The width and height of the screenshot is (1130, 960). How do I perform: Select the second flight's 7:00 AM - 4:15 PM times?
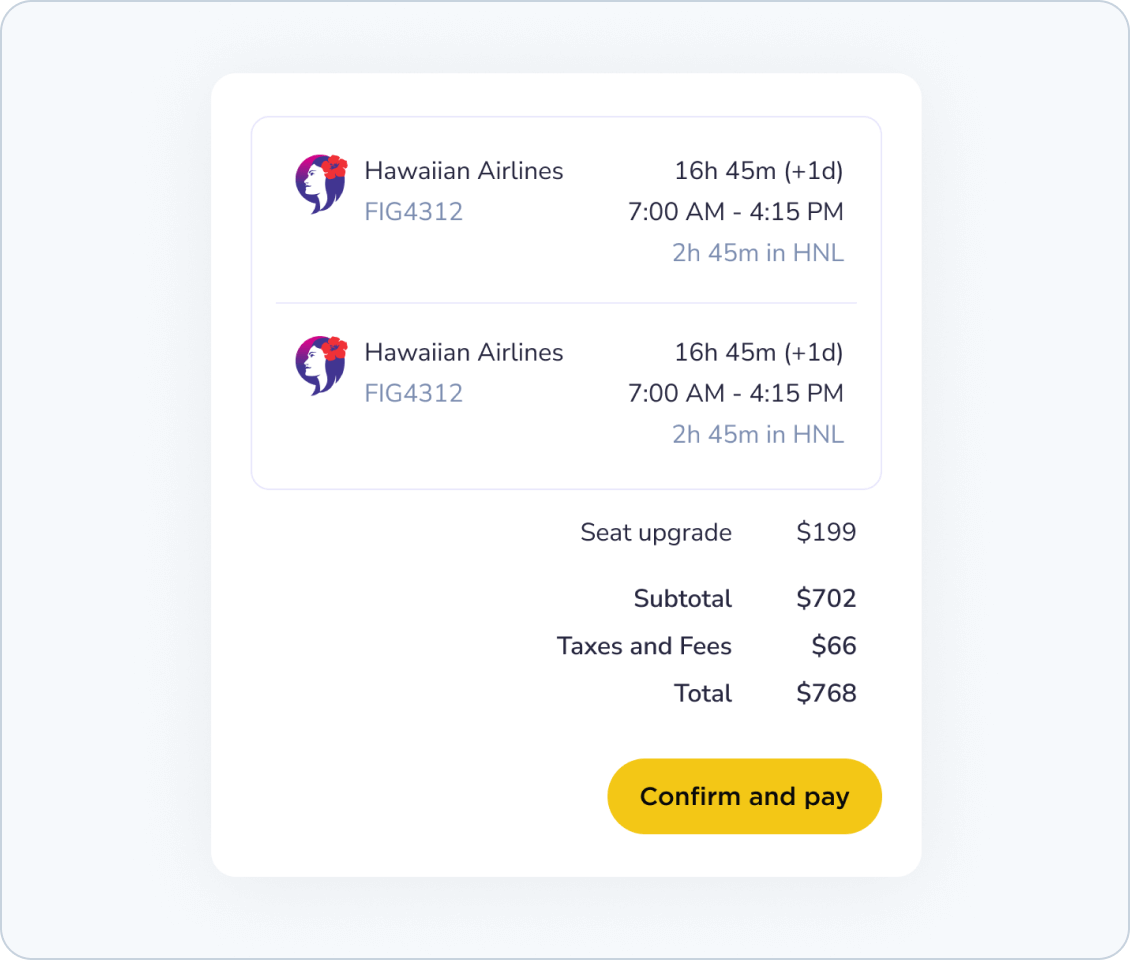735,393
